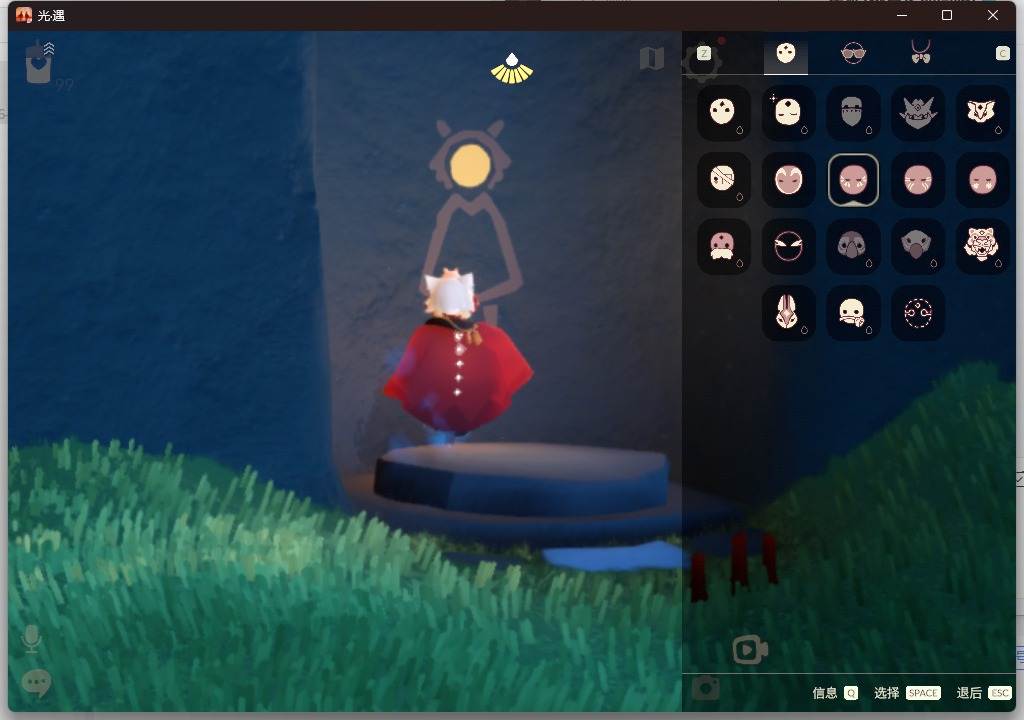
Task: Select the pink mask with blush cheeks
Action: [982, 180]
